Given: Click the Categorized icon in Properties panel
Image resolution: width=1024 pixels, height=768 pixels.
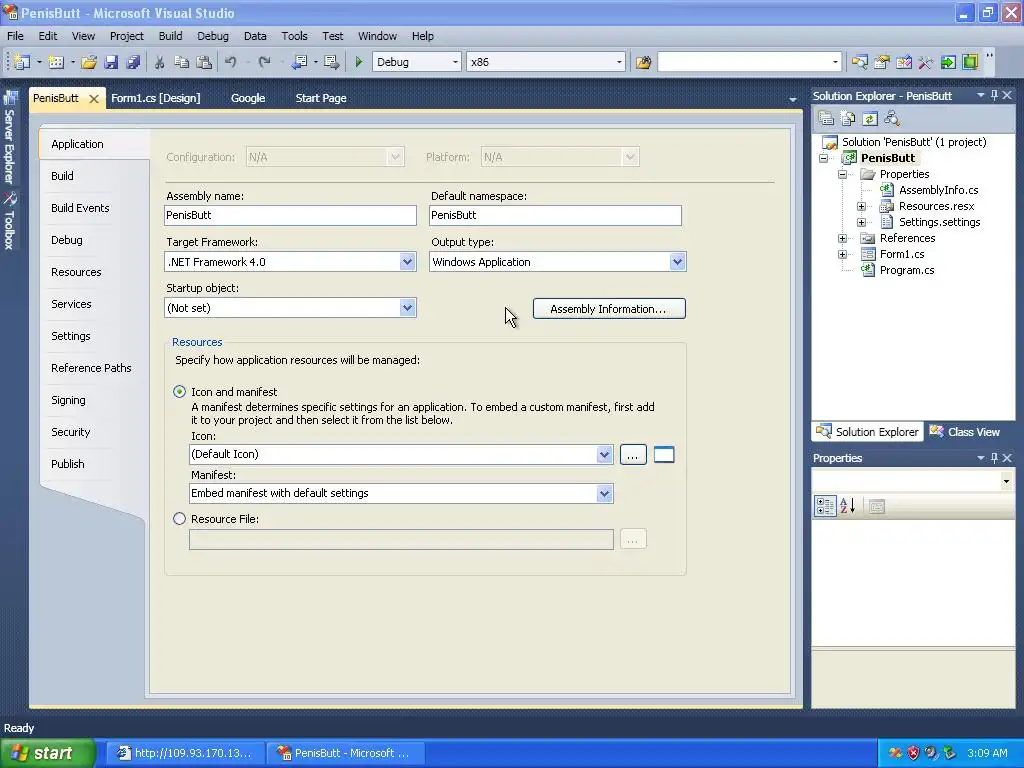Looking at the screenshot, I should (825, 506).
